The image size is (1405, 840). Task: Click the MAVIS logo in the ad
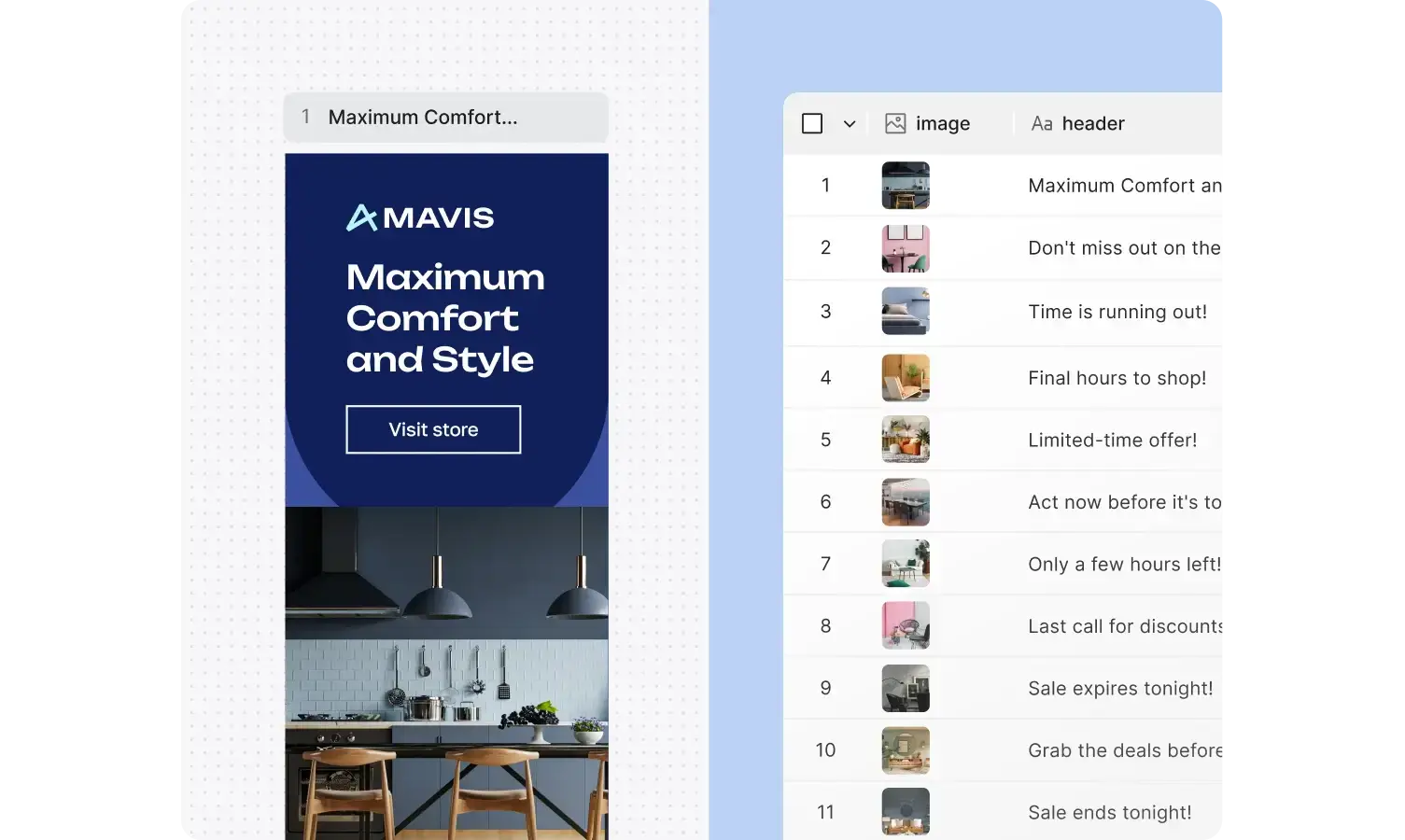[419, 217]
